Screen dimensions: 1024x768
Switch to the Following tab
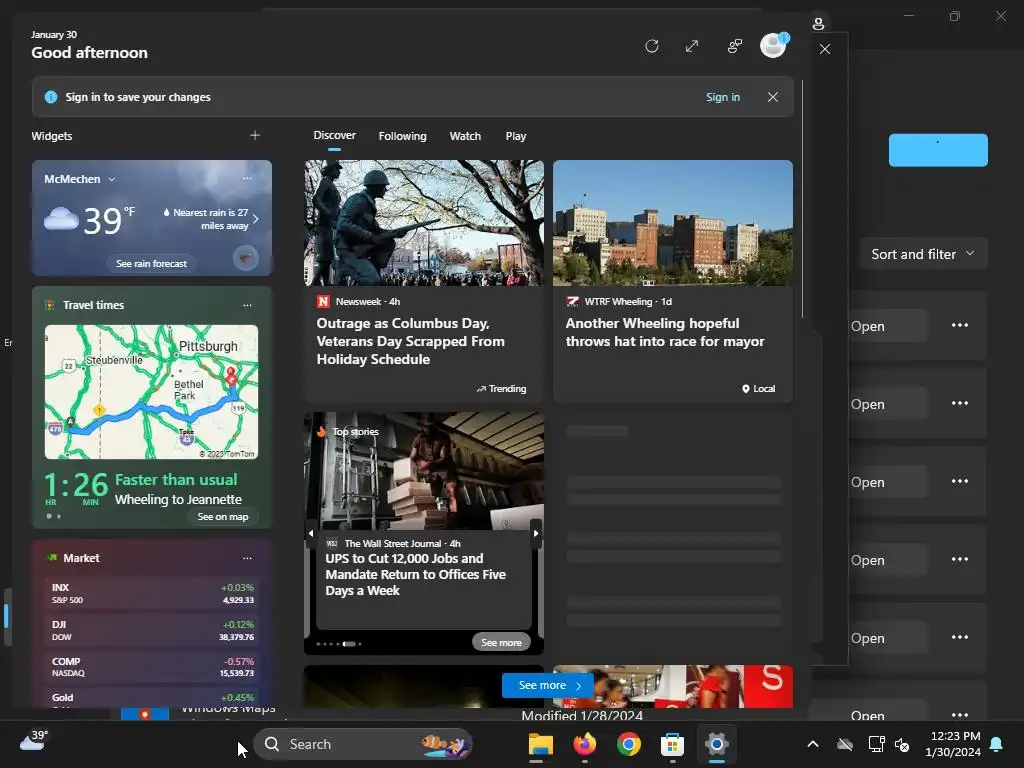(402, 136)
